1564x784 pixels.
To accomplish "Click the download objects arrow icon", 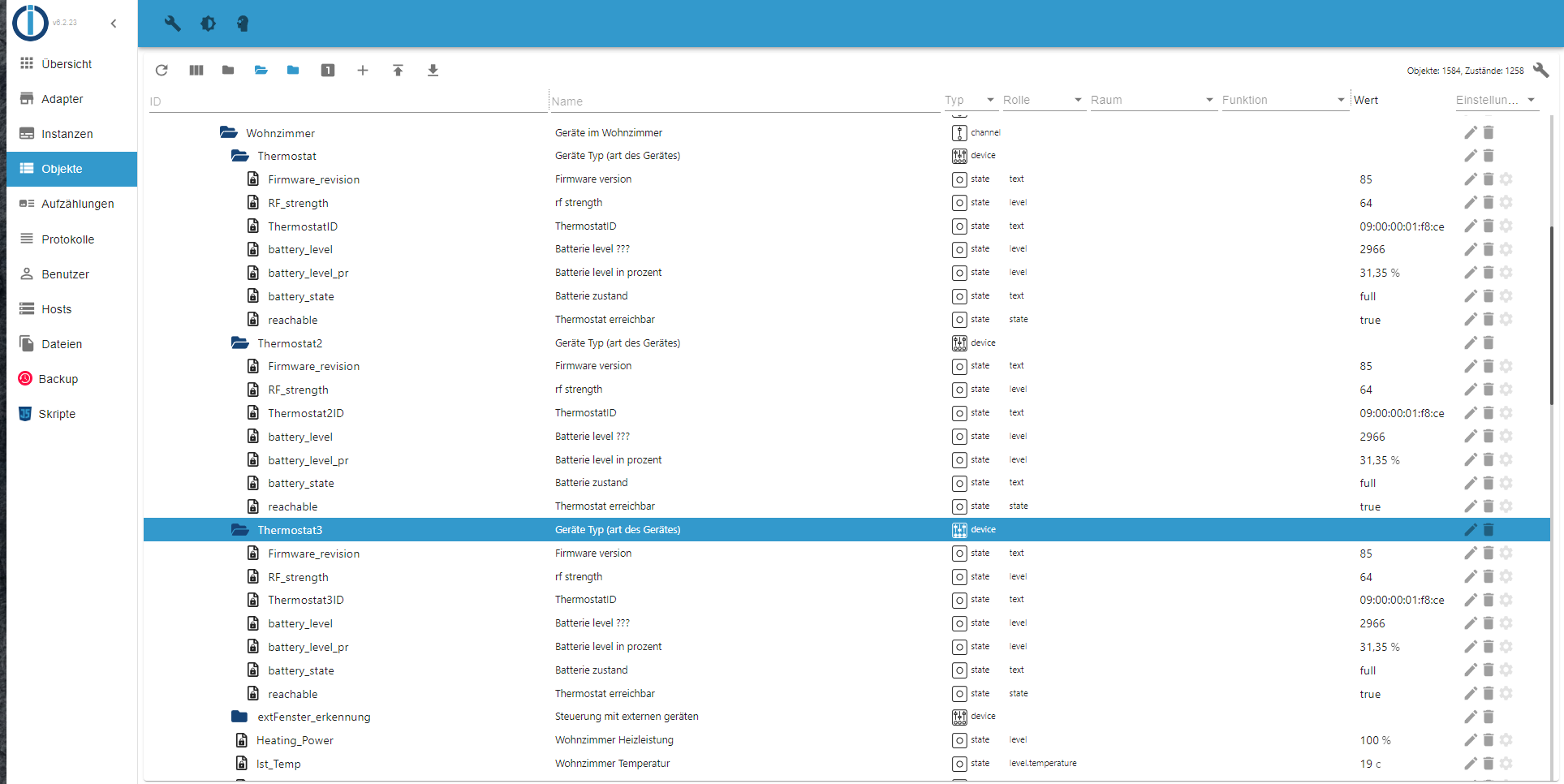I will 433,71.
